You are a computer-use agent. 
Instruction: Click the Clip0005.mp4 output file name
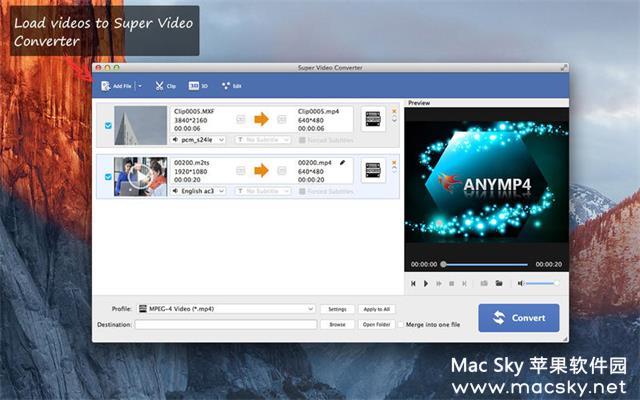318,111
